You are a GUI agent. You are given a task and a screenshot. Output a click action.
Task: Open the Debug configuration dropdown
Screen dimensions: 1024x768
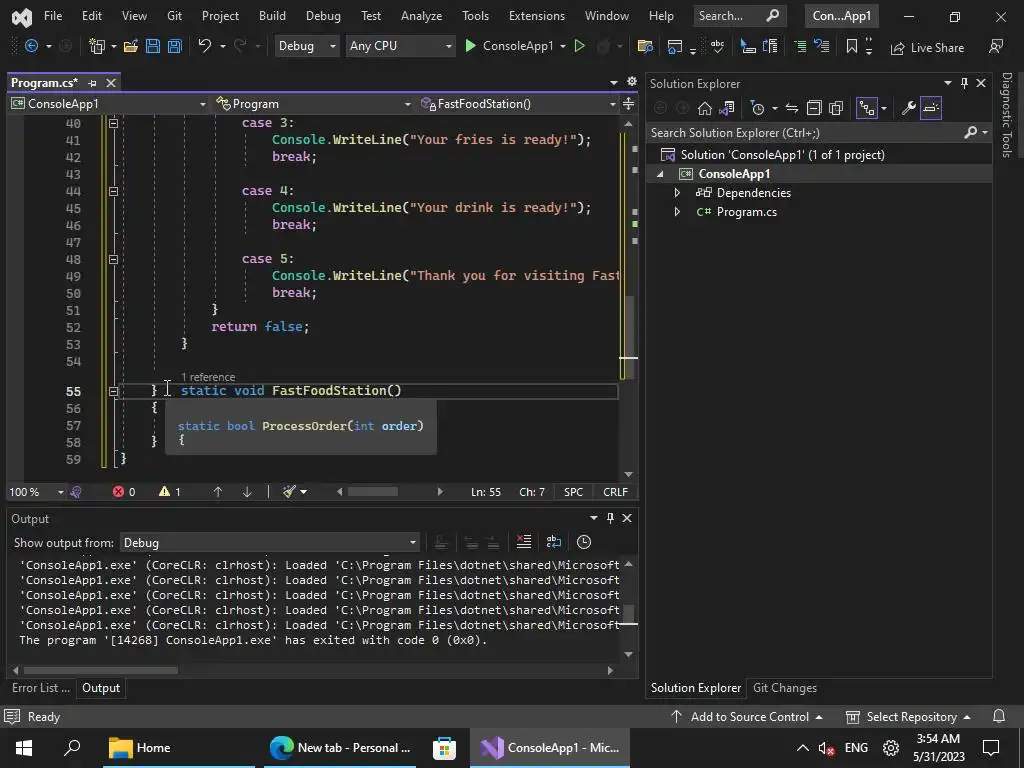point(305,46)
